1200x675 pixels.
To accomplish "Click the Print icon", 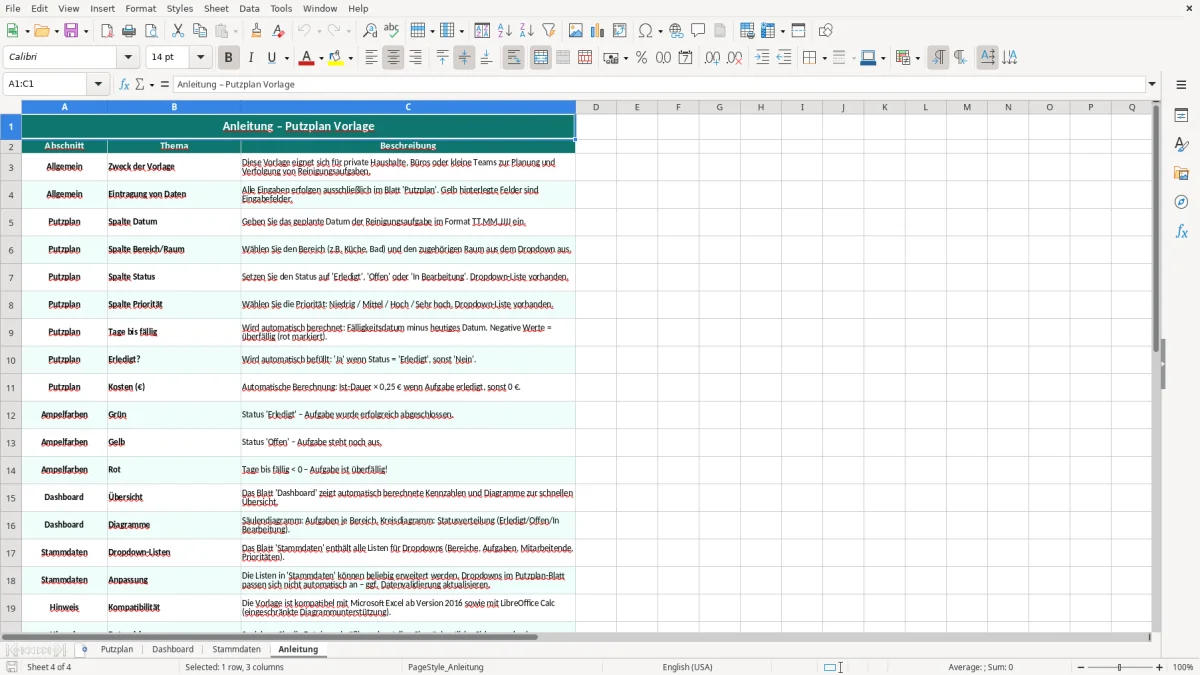I will [129, 31].
